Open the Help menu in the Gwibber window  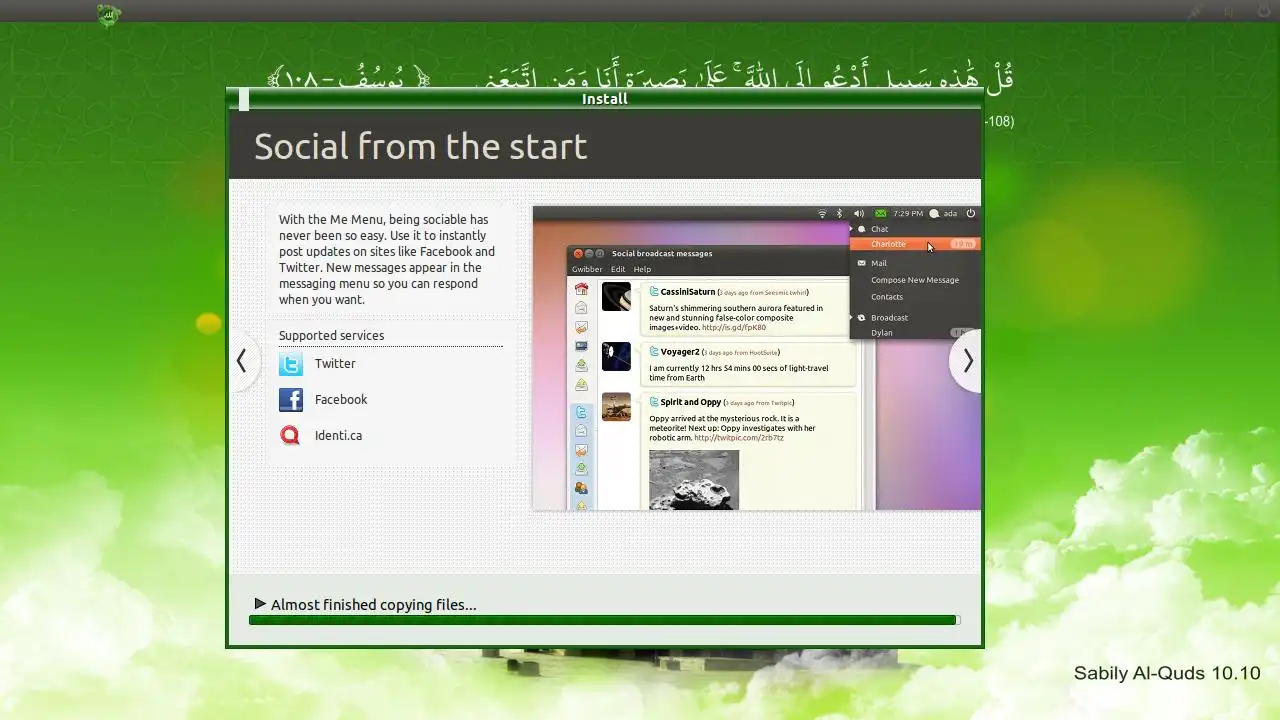pyautogui.click(x=642, y=269)
